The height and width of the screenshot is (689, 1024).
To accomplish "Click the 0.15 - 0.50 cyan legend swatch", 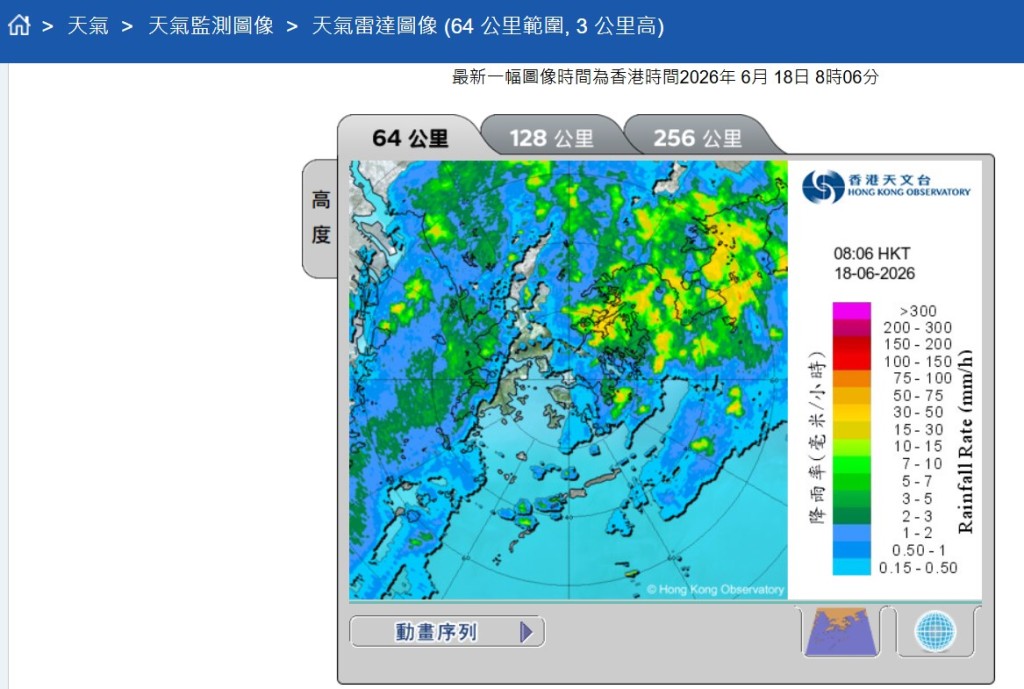I will pos(851,567).
